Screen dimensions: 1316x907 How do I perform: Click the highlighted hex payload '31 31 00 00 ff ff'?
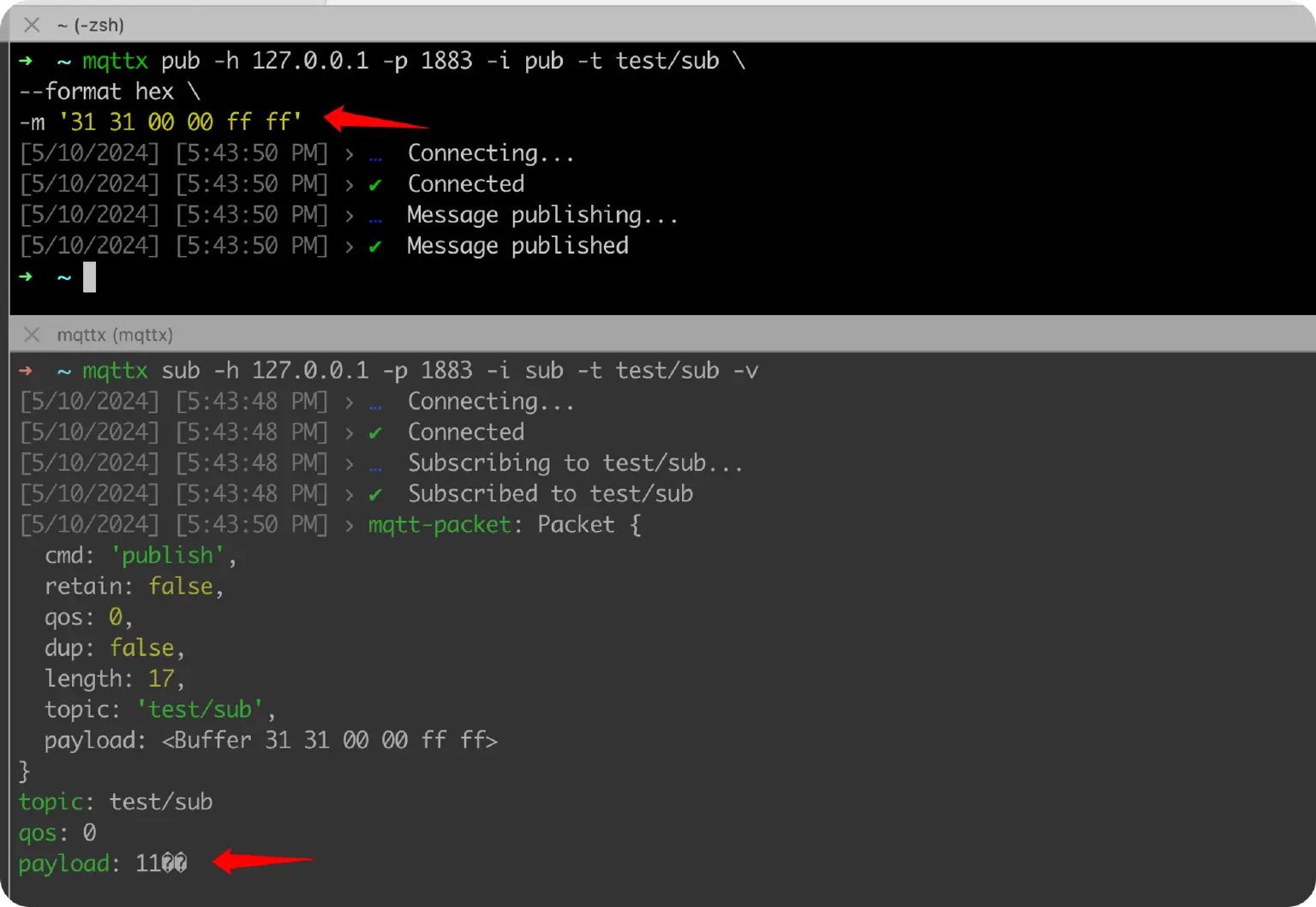tap(180, 122)
